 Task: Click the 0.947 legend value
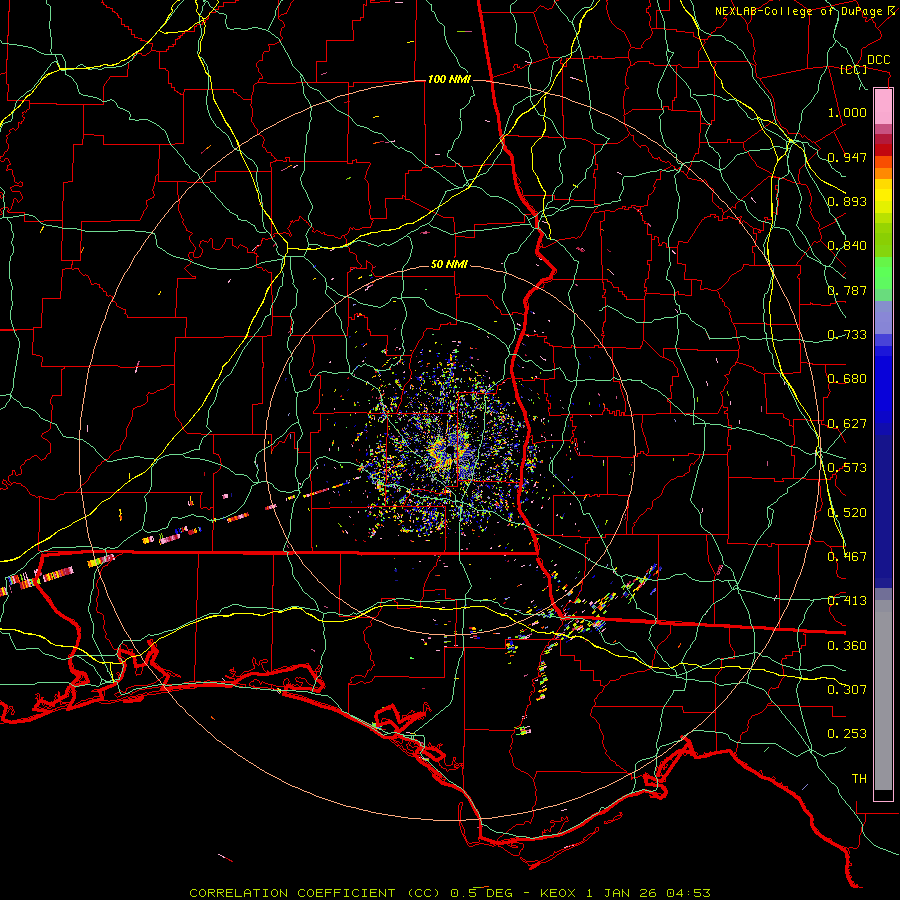point(847,157)
